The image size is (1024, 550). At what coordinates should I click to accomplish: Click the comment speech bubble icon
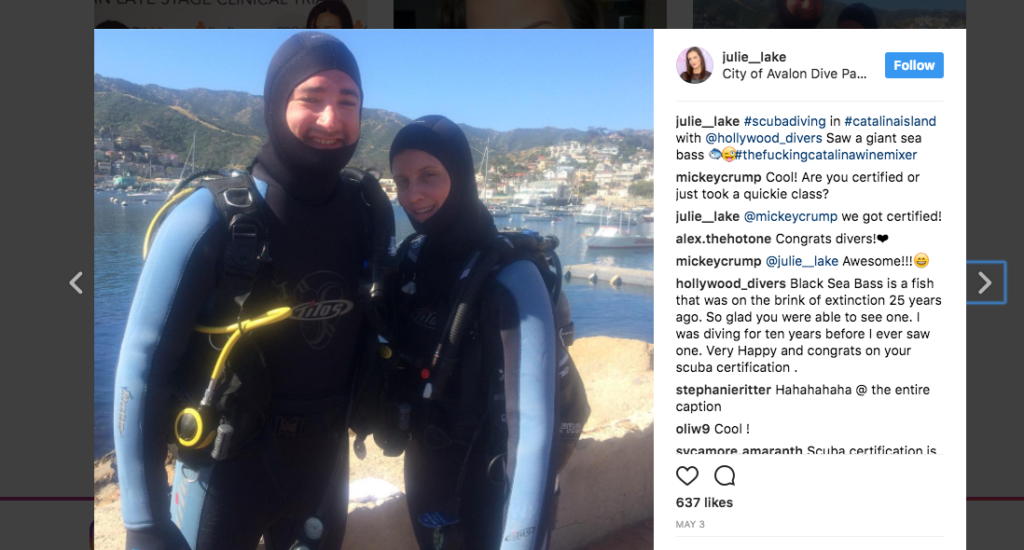click(x=724, y=476)
